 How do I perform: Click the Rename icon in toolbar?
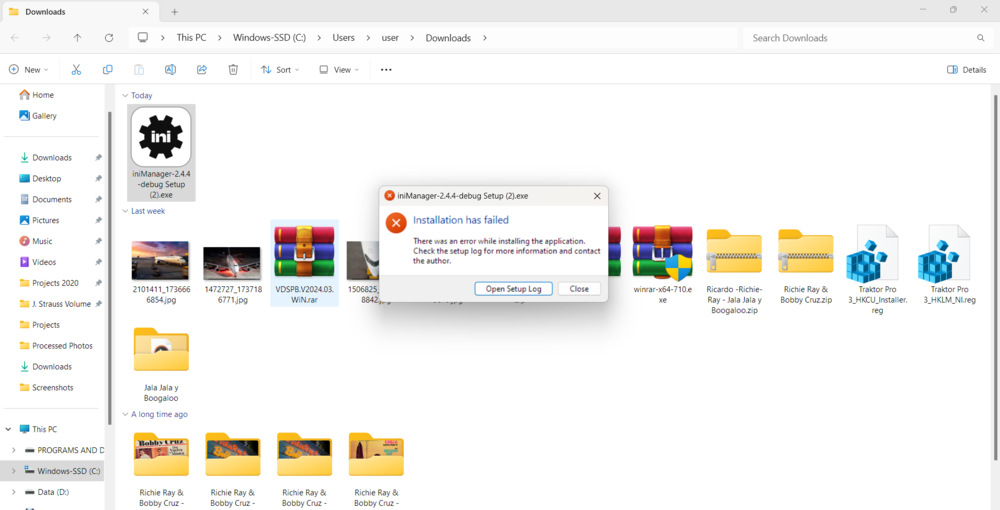coord(170,70)
